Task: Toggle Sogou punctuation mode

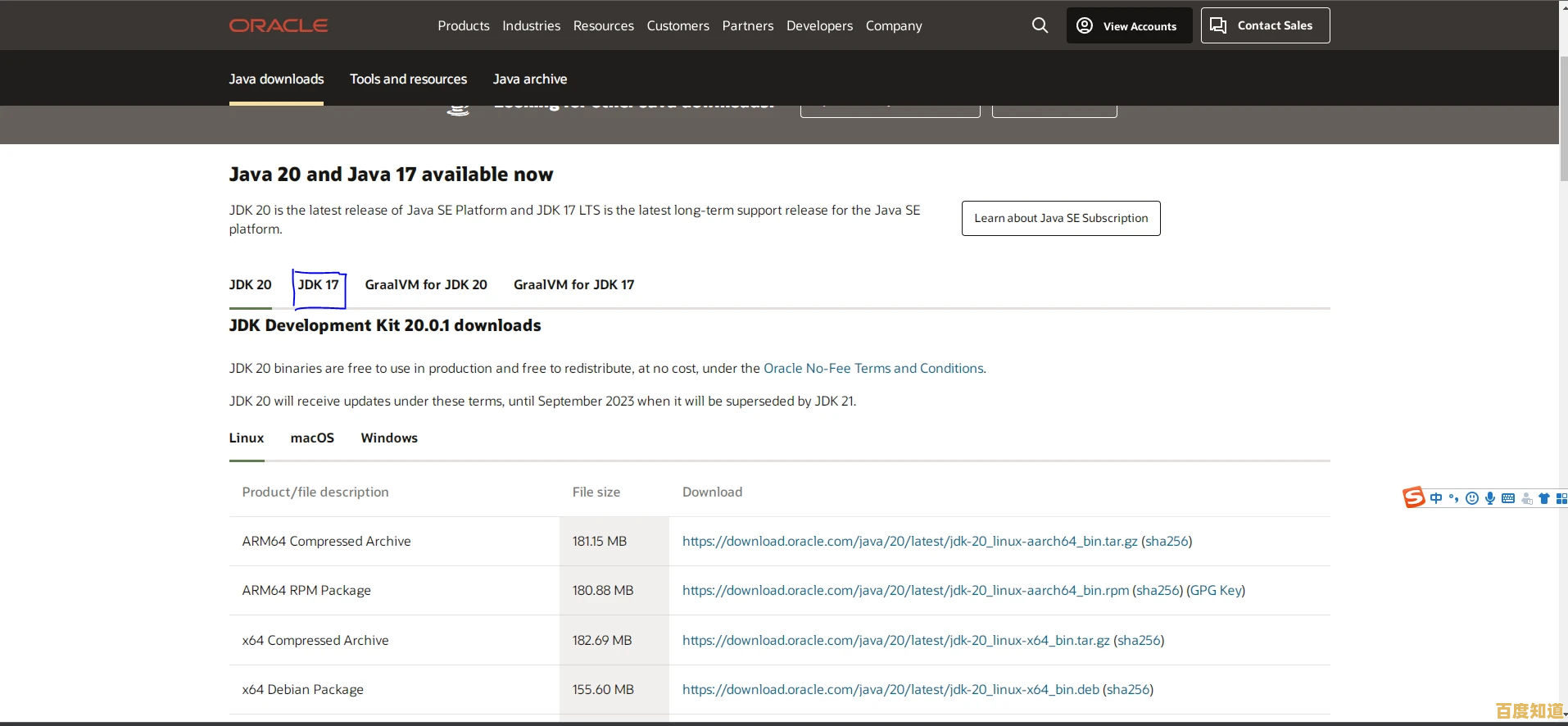Action: tap(1454, 498)
